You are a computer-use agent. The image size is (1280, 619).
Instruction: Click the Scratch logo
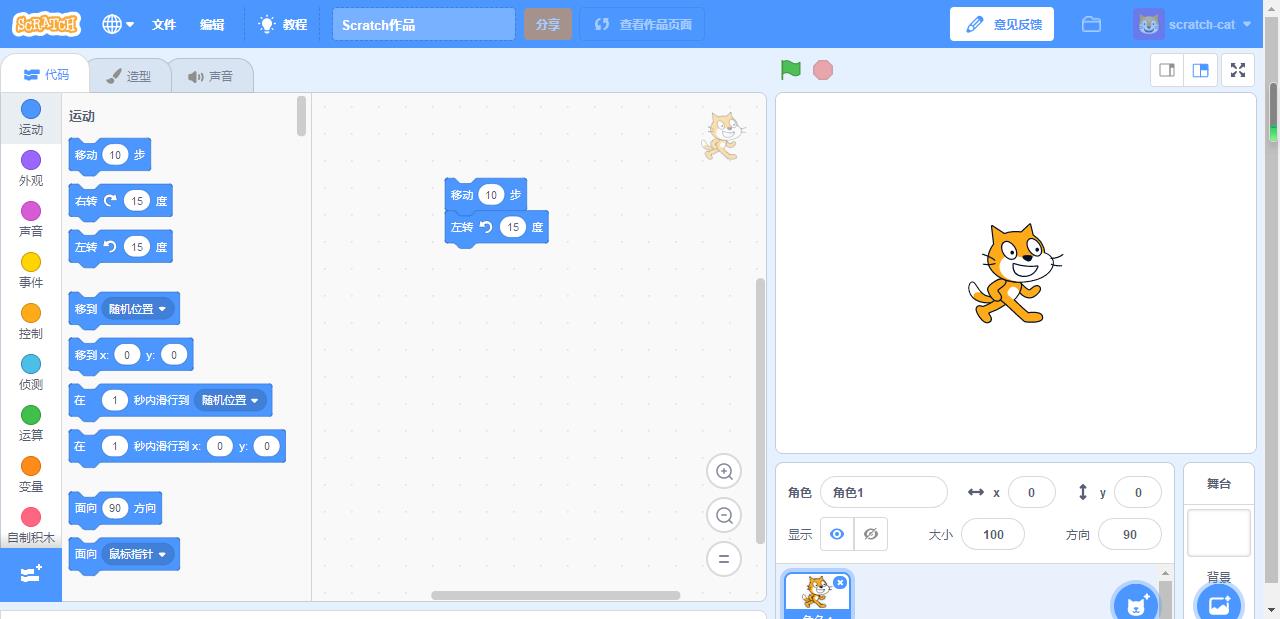(x=47, y=24)
